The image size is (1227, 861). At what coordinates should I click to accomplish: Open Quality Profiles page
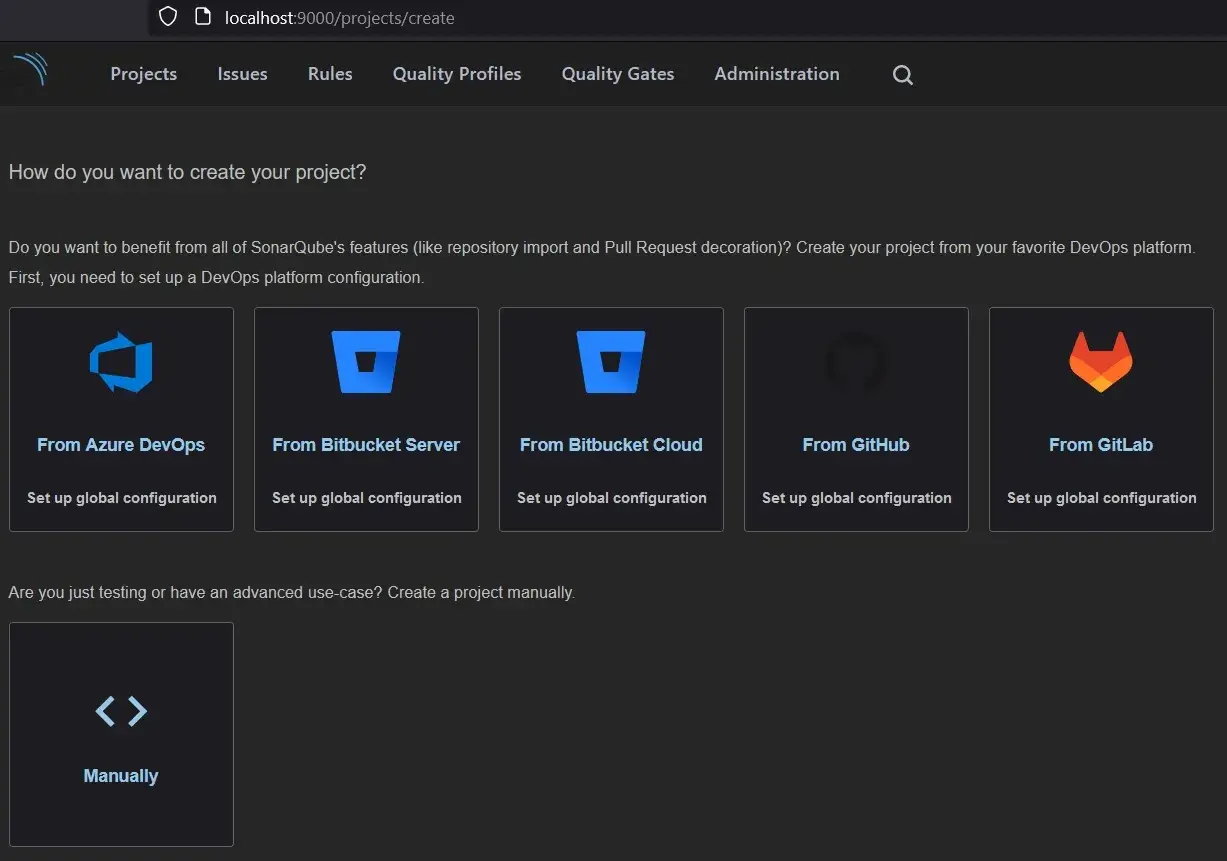pos(457,74)
